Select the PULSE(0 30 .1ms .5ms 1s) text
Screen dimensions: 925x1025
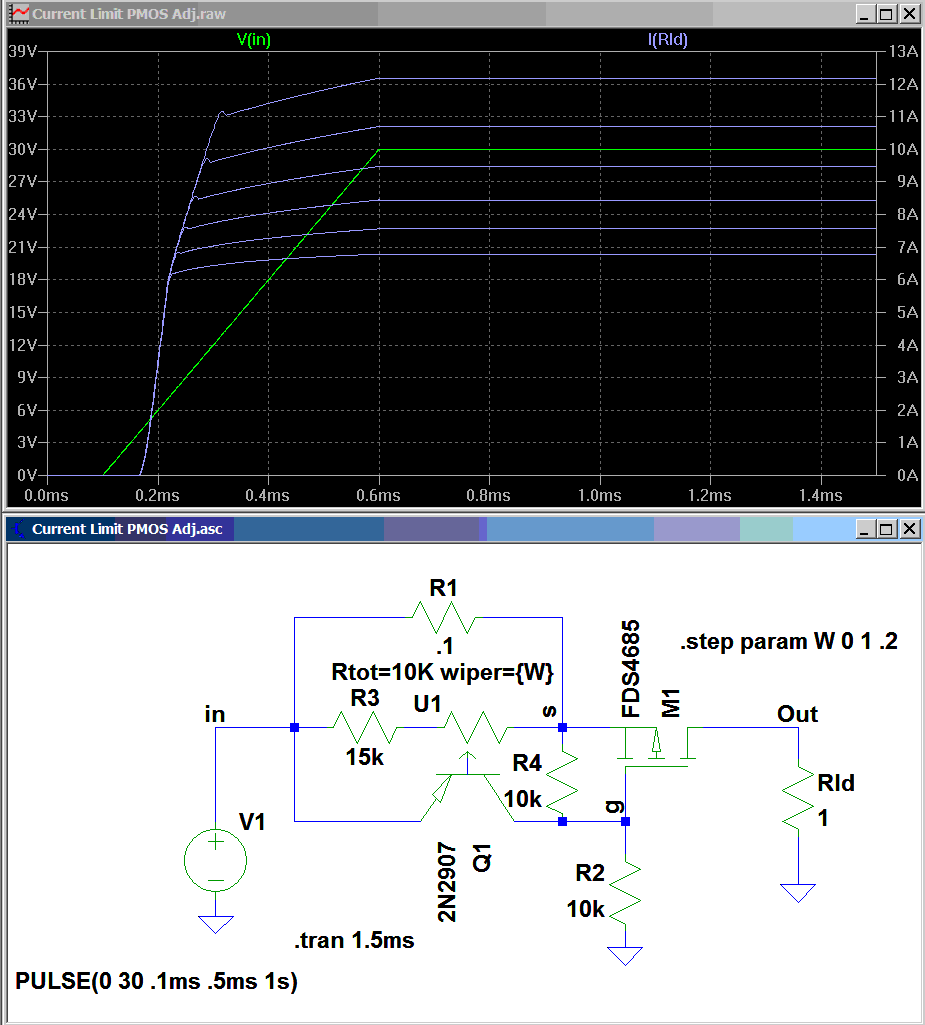(155, 981)
